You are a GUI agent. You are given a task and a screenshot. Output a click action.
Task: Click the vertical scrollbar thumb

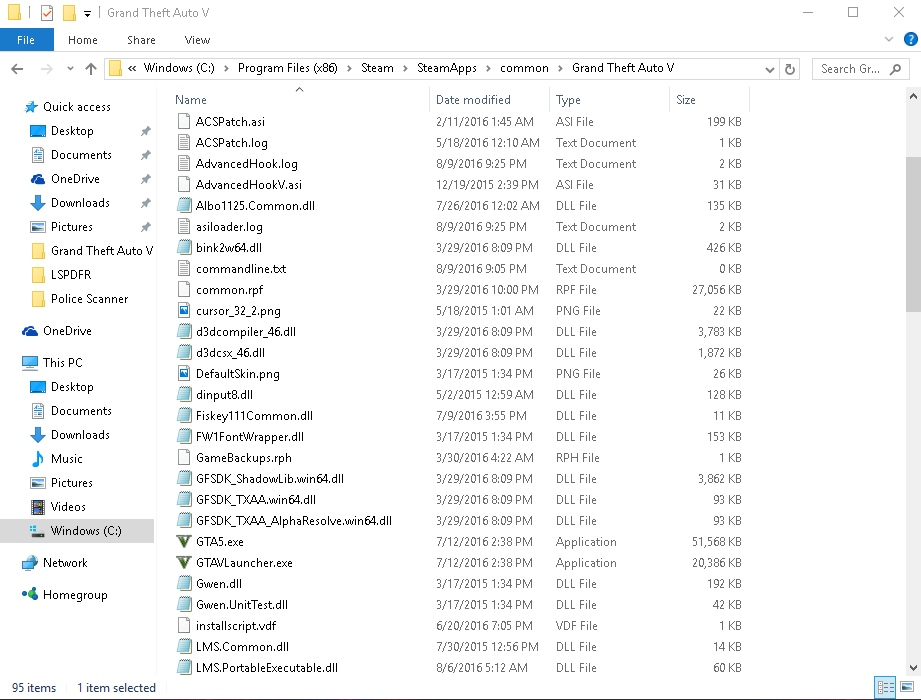(913, 234)
